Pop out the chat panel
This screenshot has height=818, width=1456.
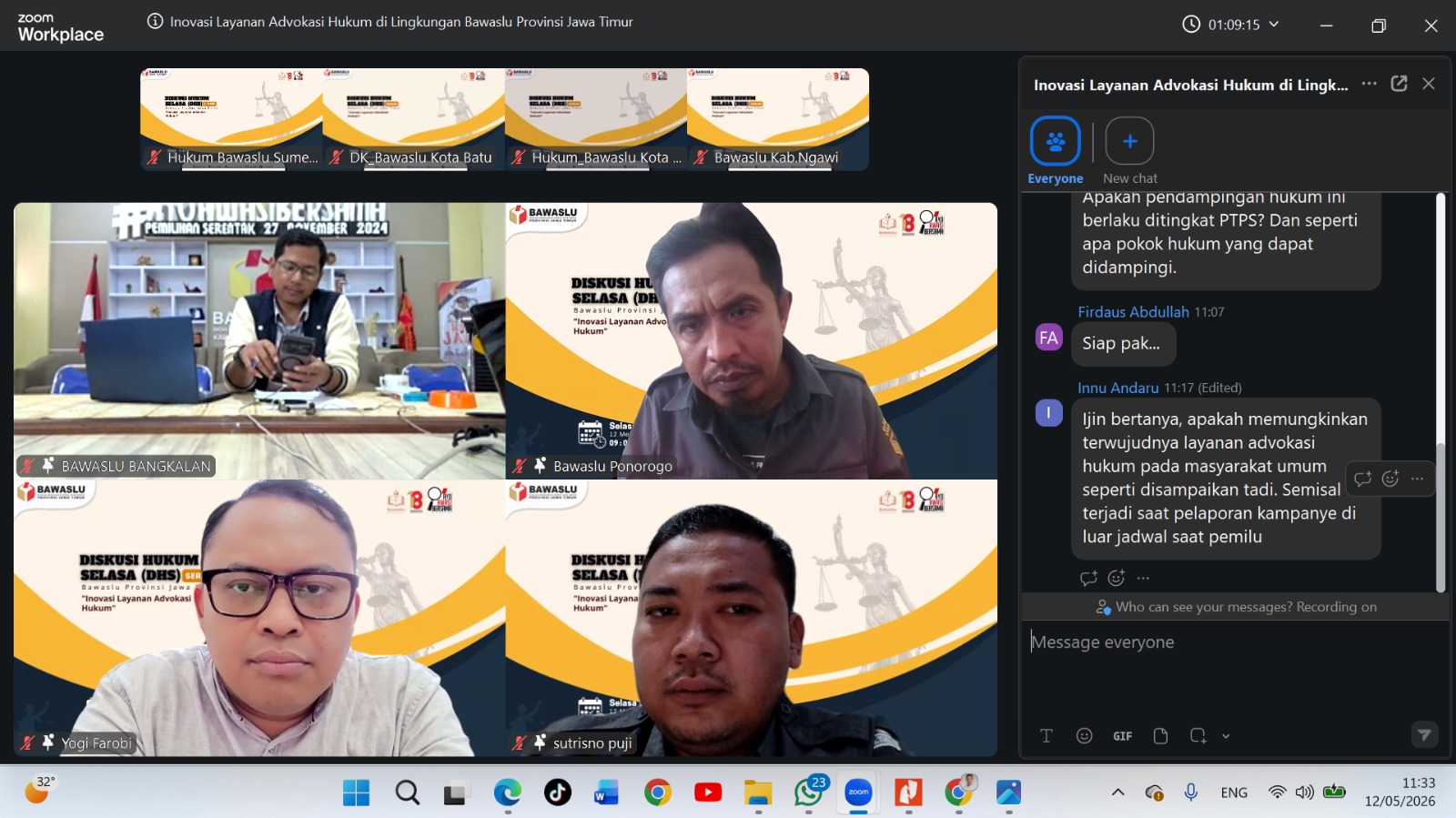click(x=1399, y=84)
